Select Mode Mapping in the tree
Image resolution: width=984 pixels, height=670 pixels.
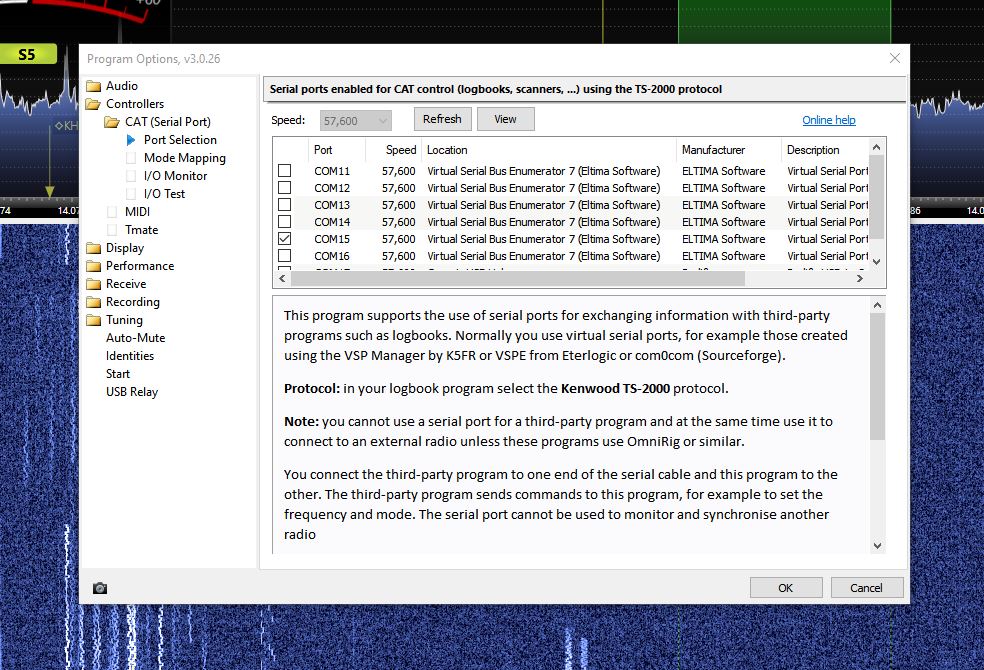[184, 158]
